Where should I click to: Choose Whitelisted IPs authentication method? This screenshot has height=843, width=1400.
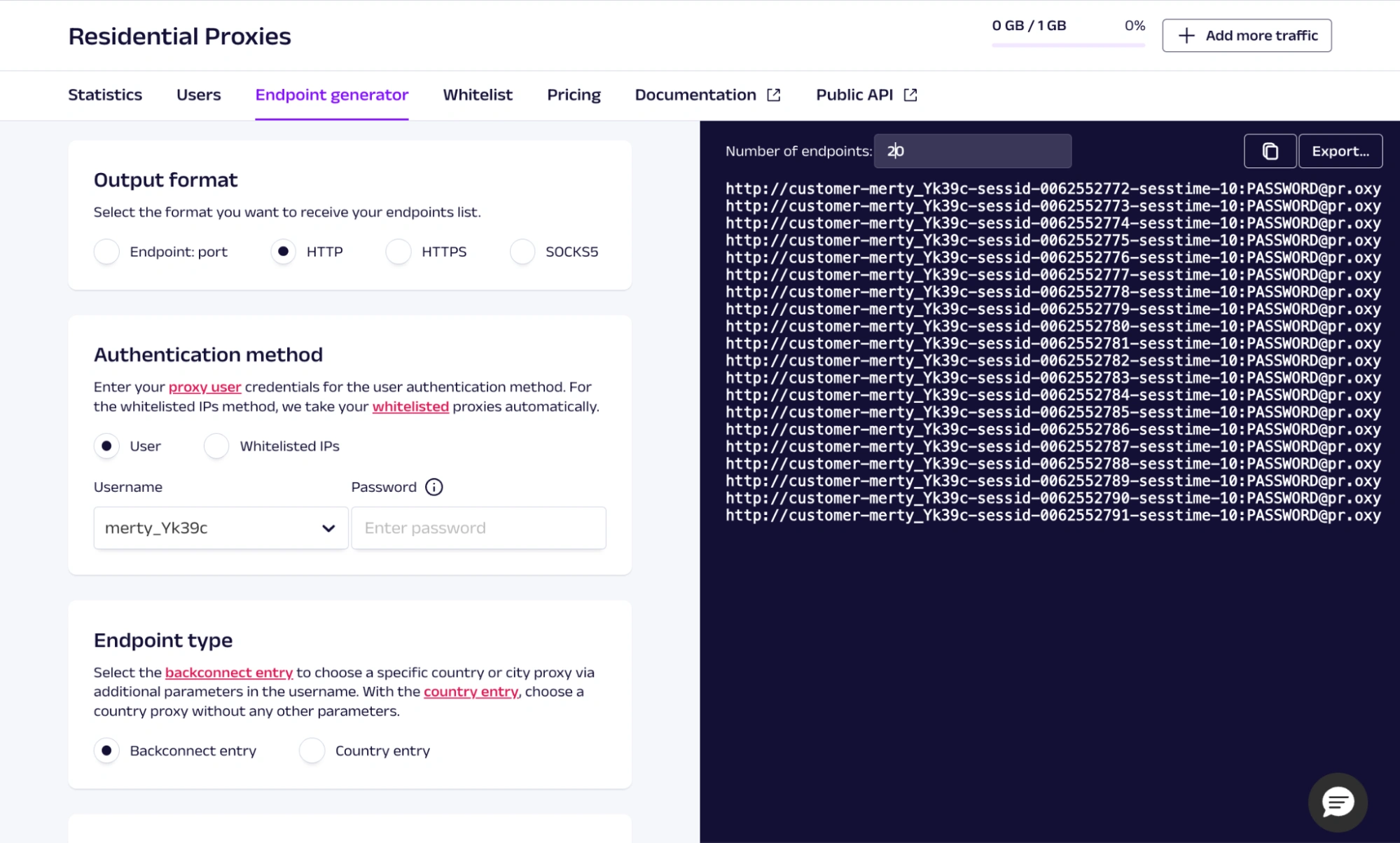click(216, 446)
